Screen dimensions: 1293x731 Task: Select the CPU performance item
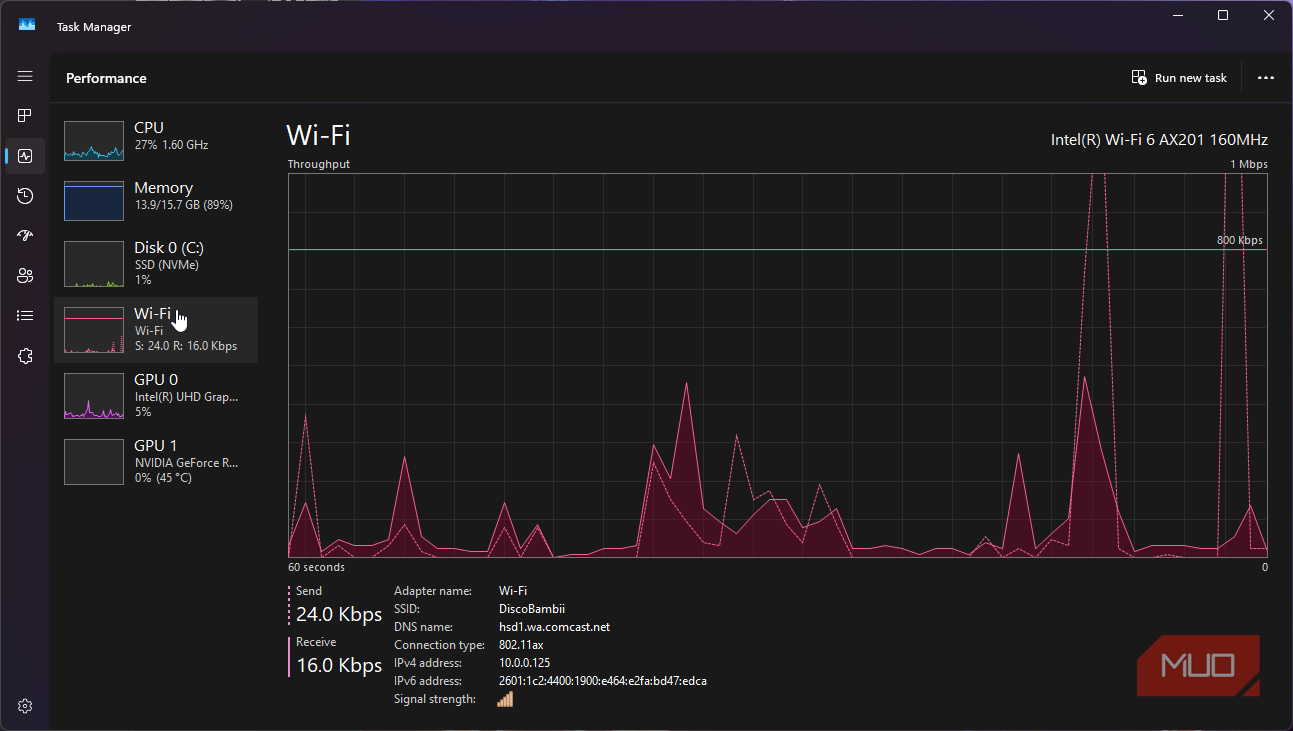coord(156,140)
